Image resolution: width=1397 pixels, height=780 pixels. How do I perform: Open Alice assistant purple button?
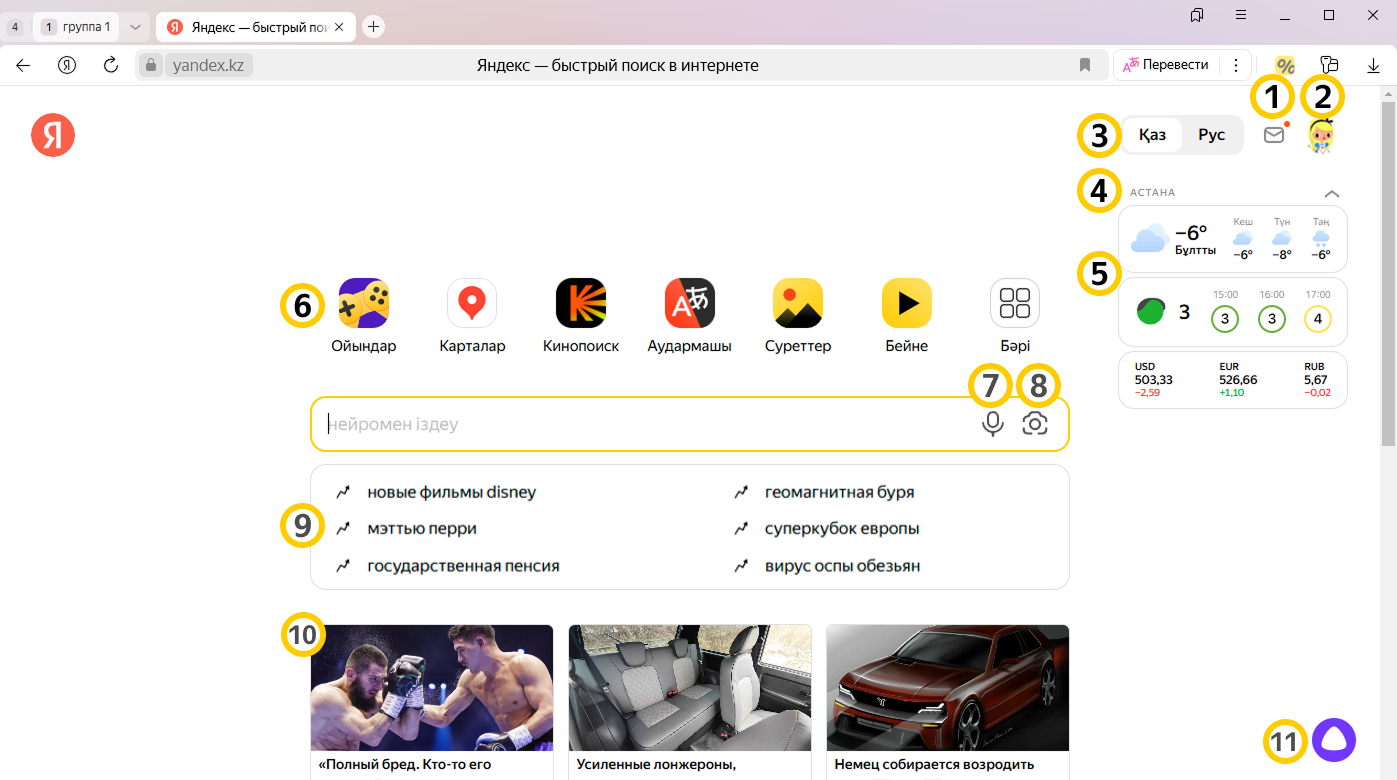(x=1333, y=741)
